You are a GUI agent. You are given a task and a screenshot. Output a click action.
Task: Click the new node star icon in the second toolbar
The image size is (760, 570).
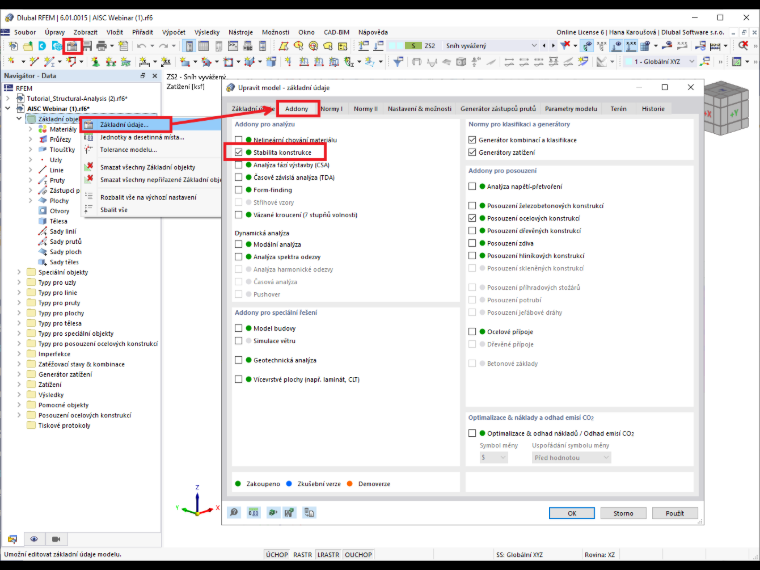(x=11, y=62)
